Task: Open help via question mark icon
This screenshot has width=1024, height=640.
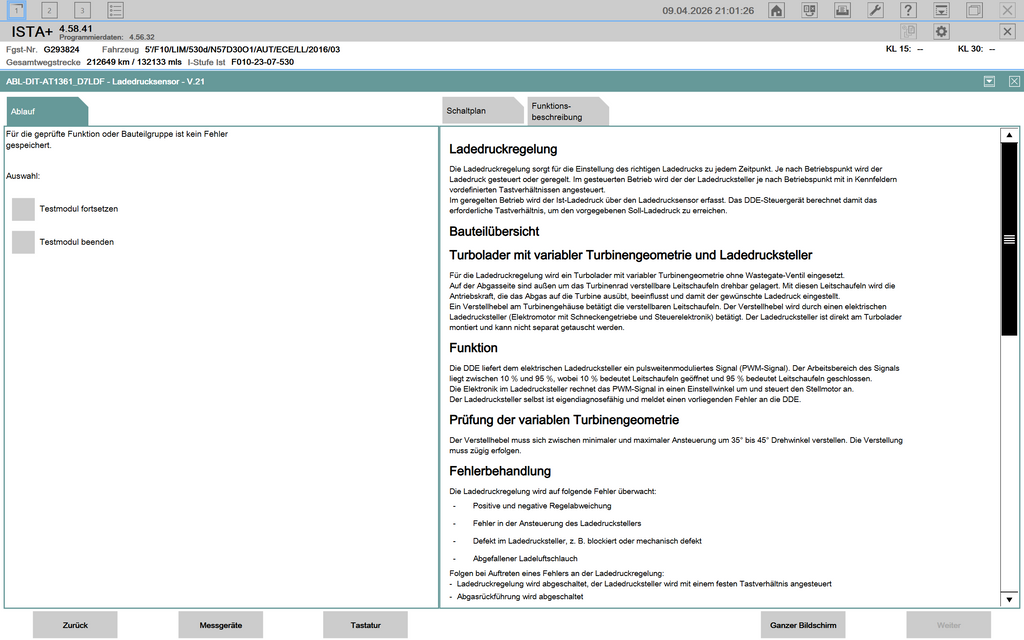Action: click(908, 10)
